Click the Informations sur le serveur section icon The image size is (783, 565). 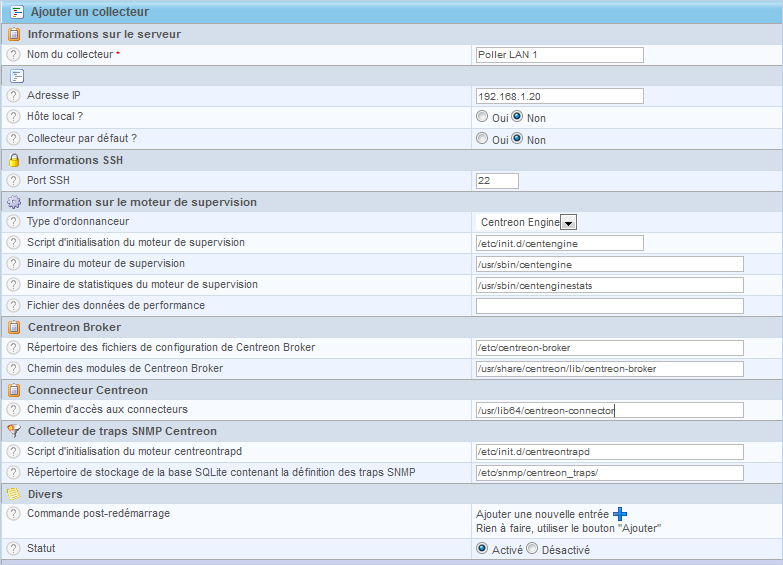[14, 34]
